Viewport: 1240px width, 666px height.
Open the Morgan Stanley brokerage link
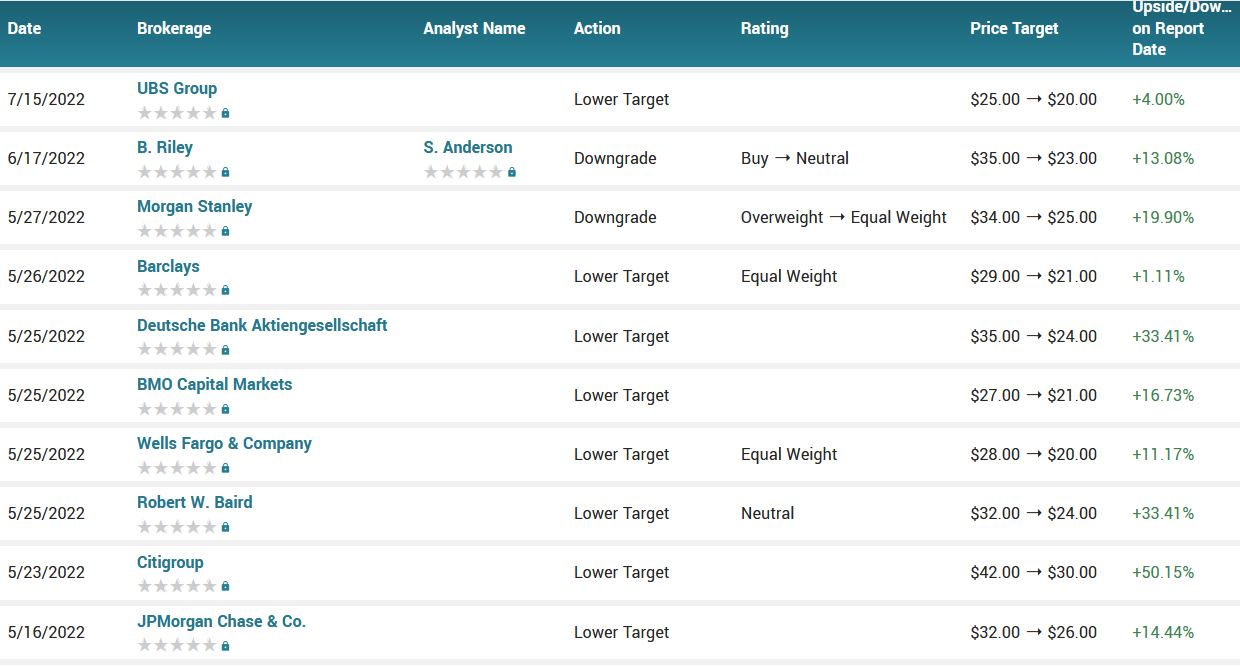[195, 206]
